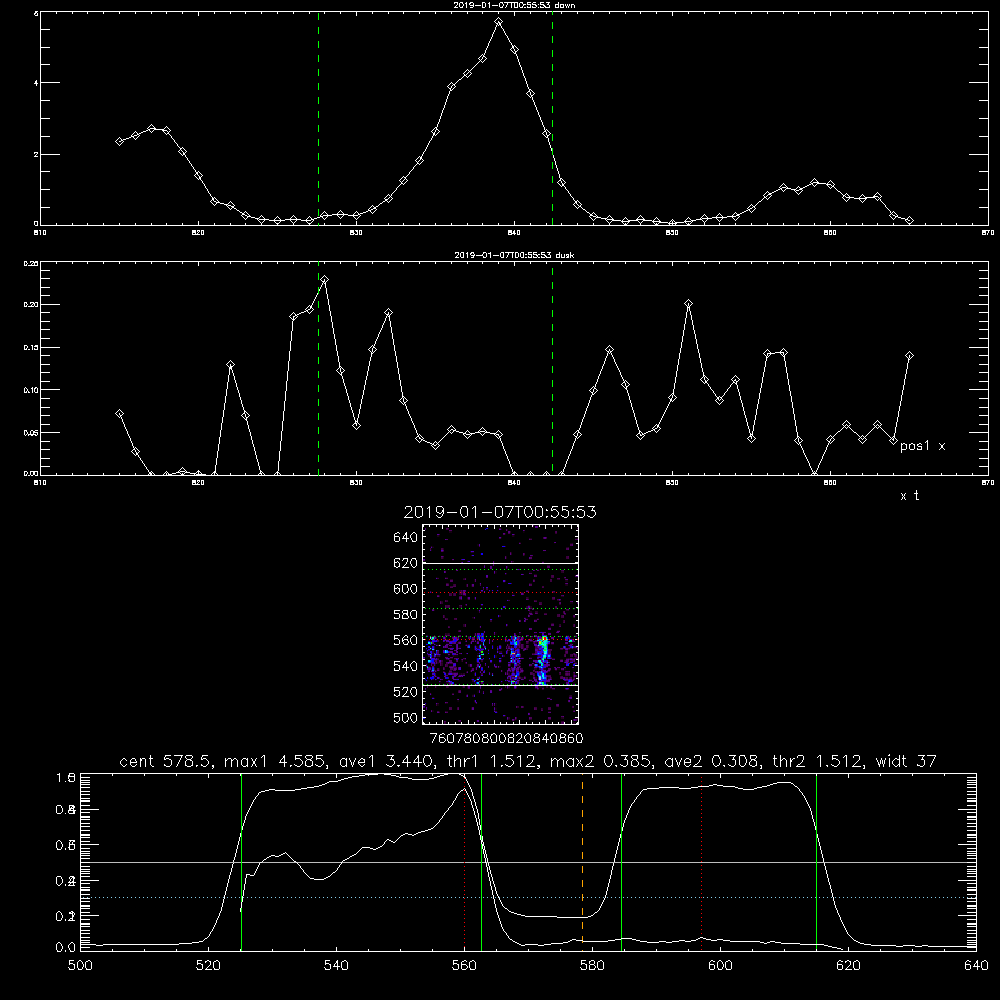Image resolution: width=1000 pixels, height=1000 pixels.
Task: Click the 580 label on bottom plot x-axis
Action: tap(592, 966)
